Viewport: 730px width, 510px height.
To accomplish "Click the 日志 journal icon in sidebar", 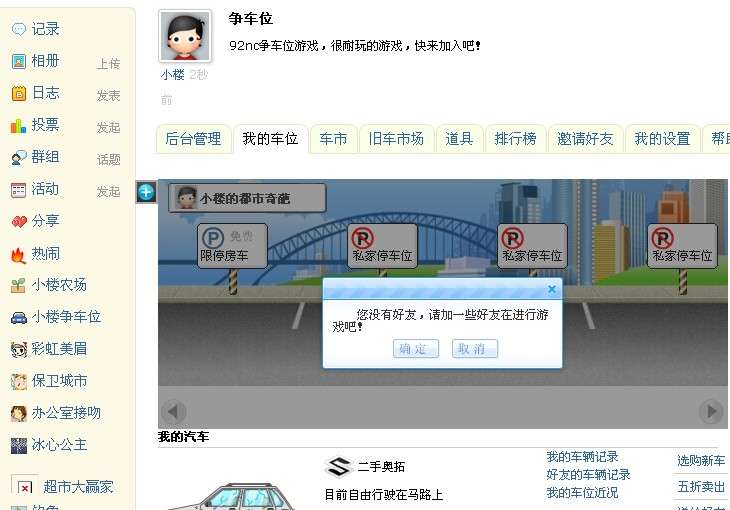I will (19, 93).
